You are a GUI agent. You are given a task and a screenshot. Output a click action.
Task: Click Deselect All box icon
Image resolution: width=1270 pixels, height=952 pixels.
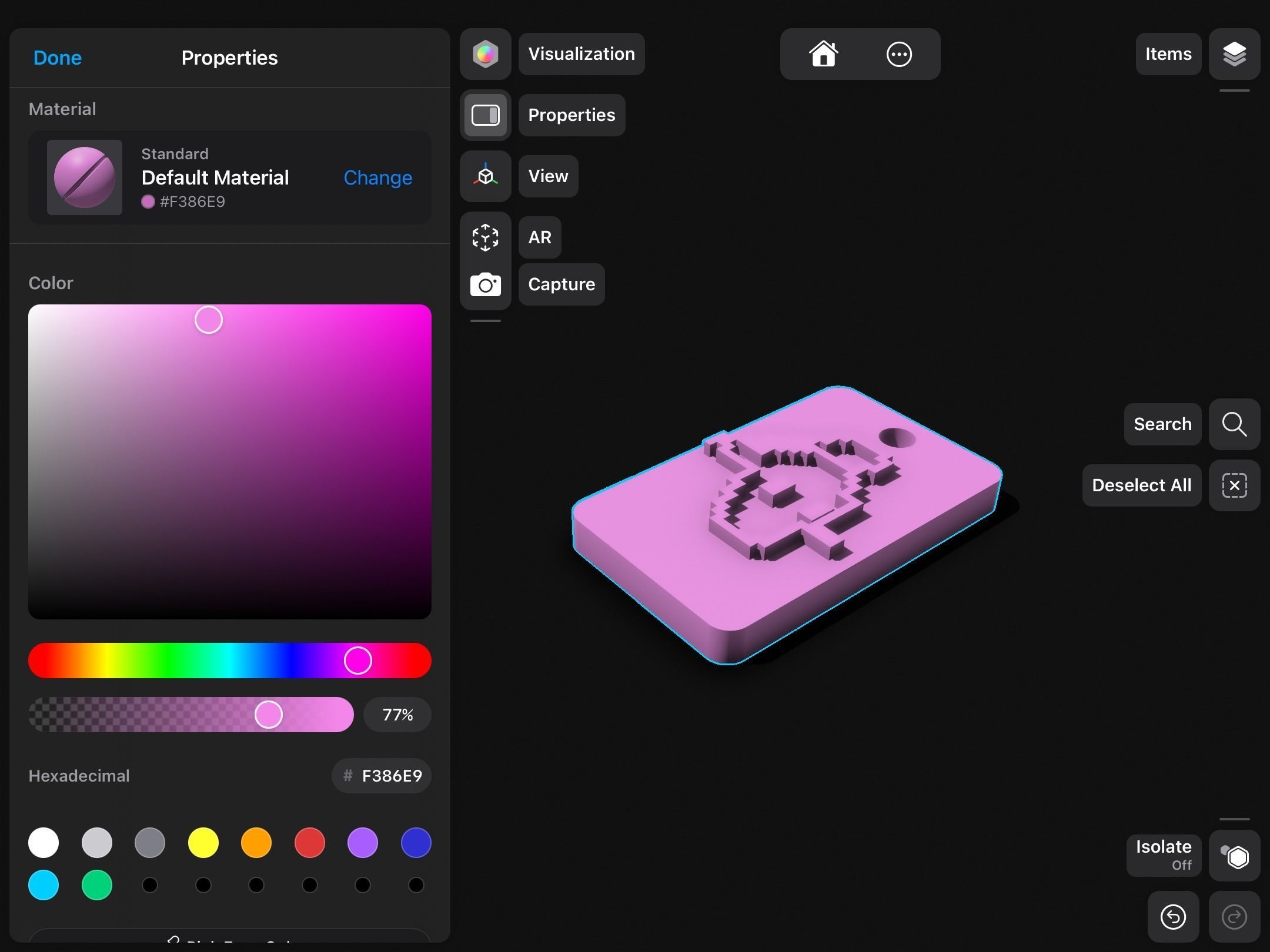tap(1234, 485)
